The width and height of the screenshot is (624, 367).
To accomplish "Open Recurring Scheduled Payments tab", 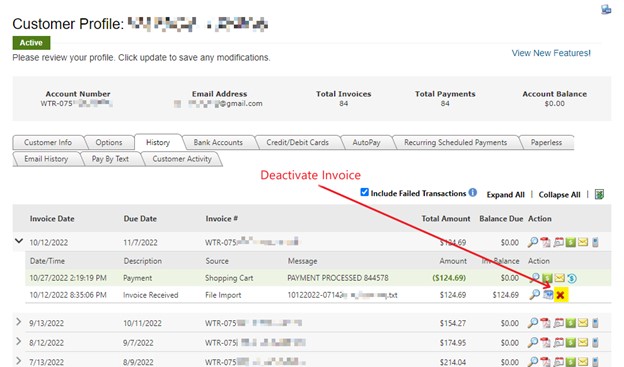I will click(x=455, y=143).
